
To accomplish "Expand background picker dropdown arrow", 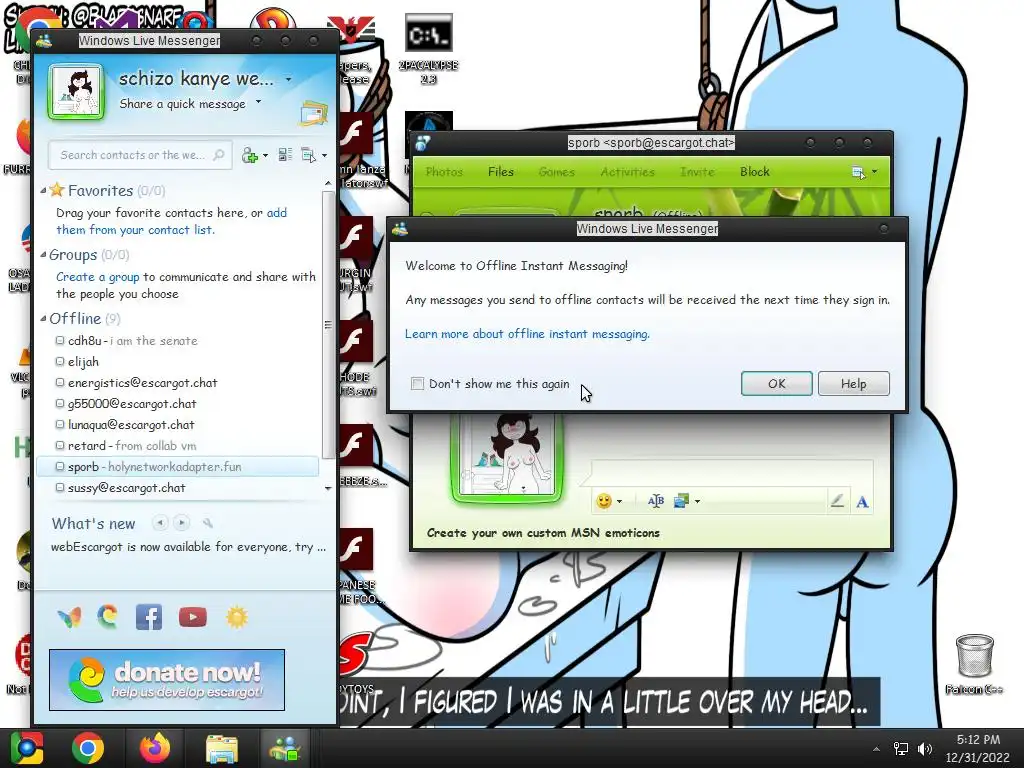I will point(697,502).
